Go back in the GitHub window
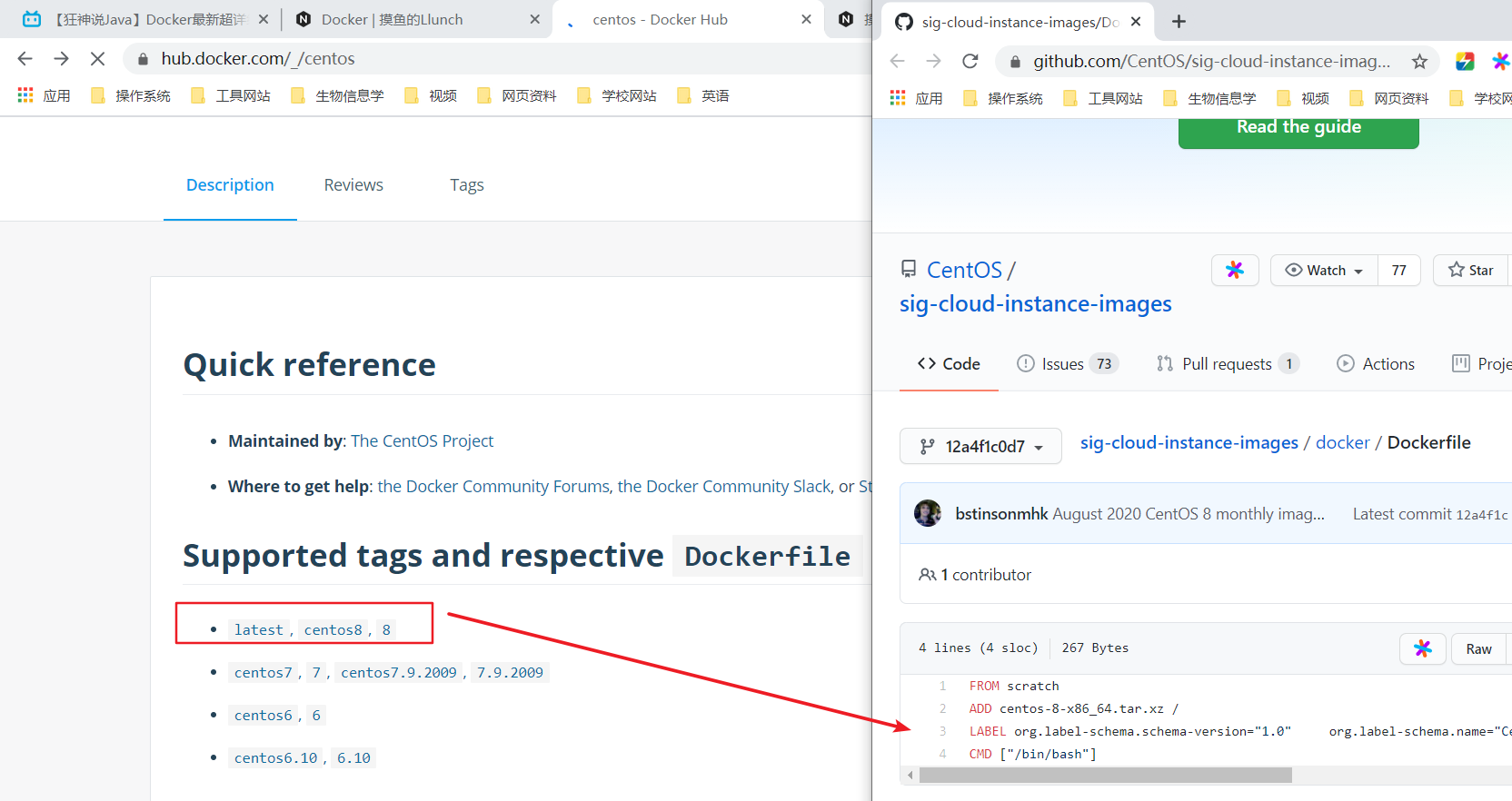 (898, 61)
